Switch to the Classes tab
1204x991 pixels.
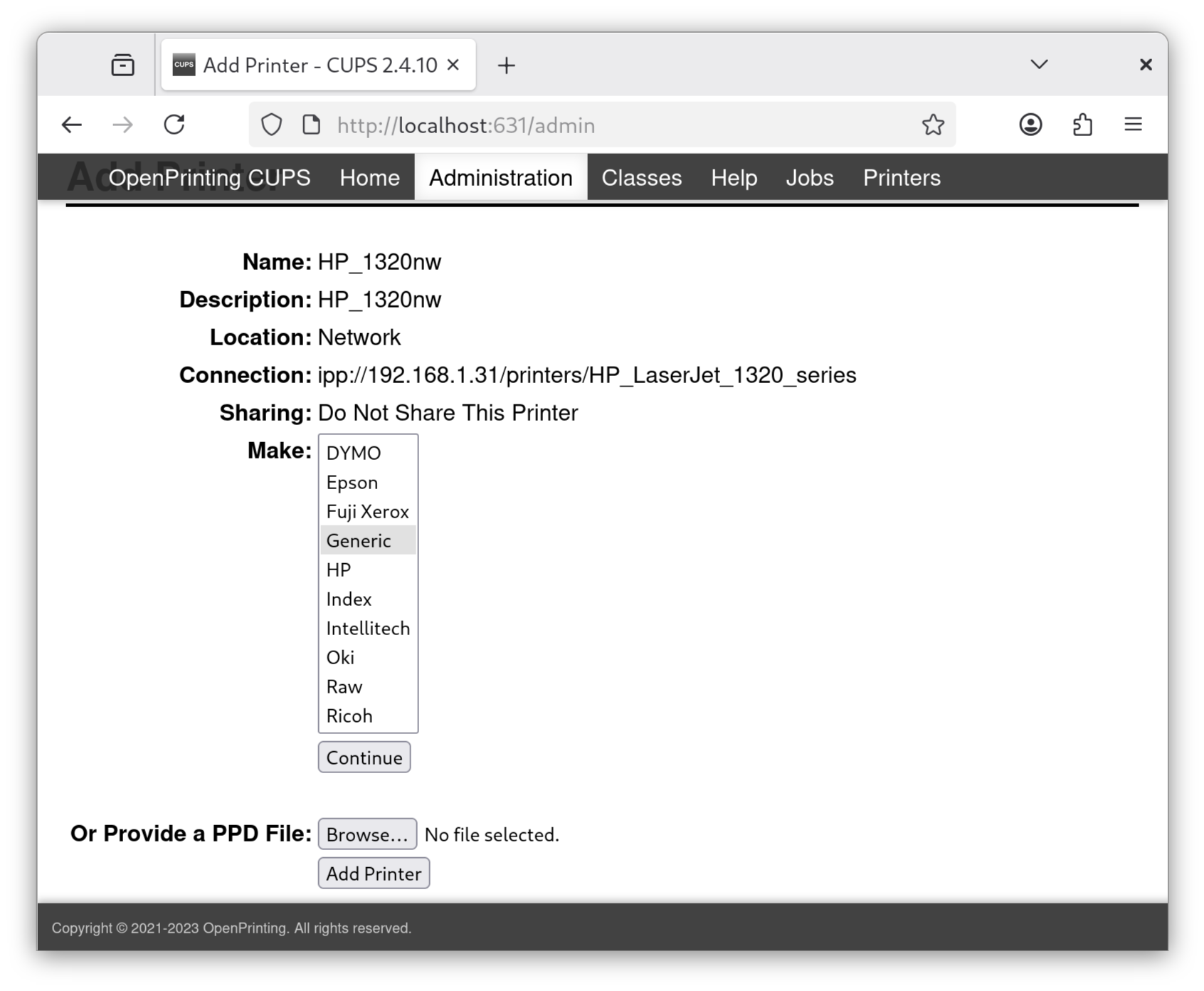click(641, 178)
